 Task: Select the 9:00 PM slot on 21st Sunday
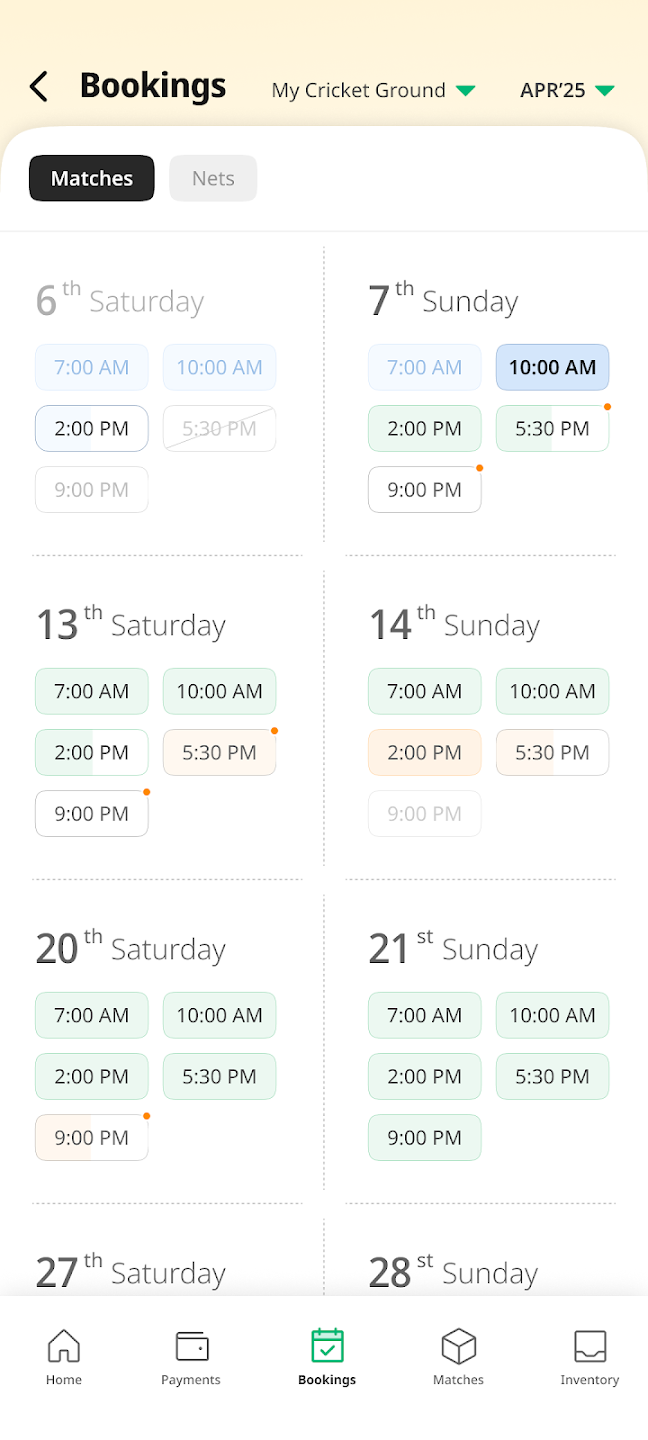[424, 1137]
